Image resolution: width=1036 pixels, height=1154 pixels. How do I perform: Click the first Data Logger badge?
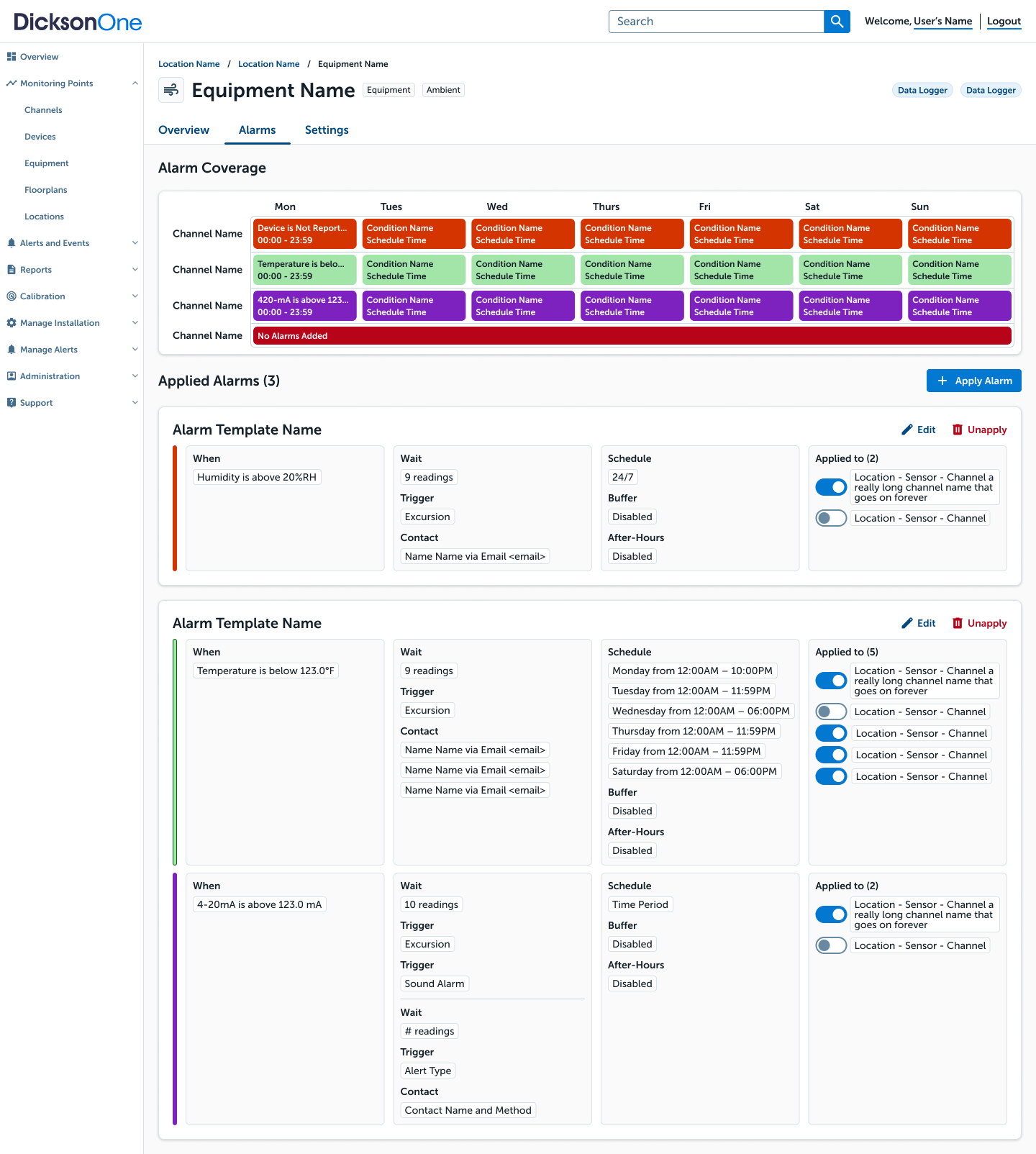[922, 90]
